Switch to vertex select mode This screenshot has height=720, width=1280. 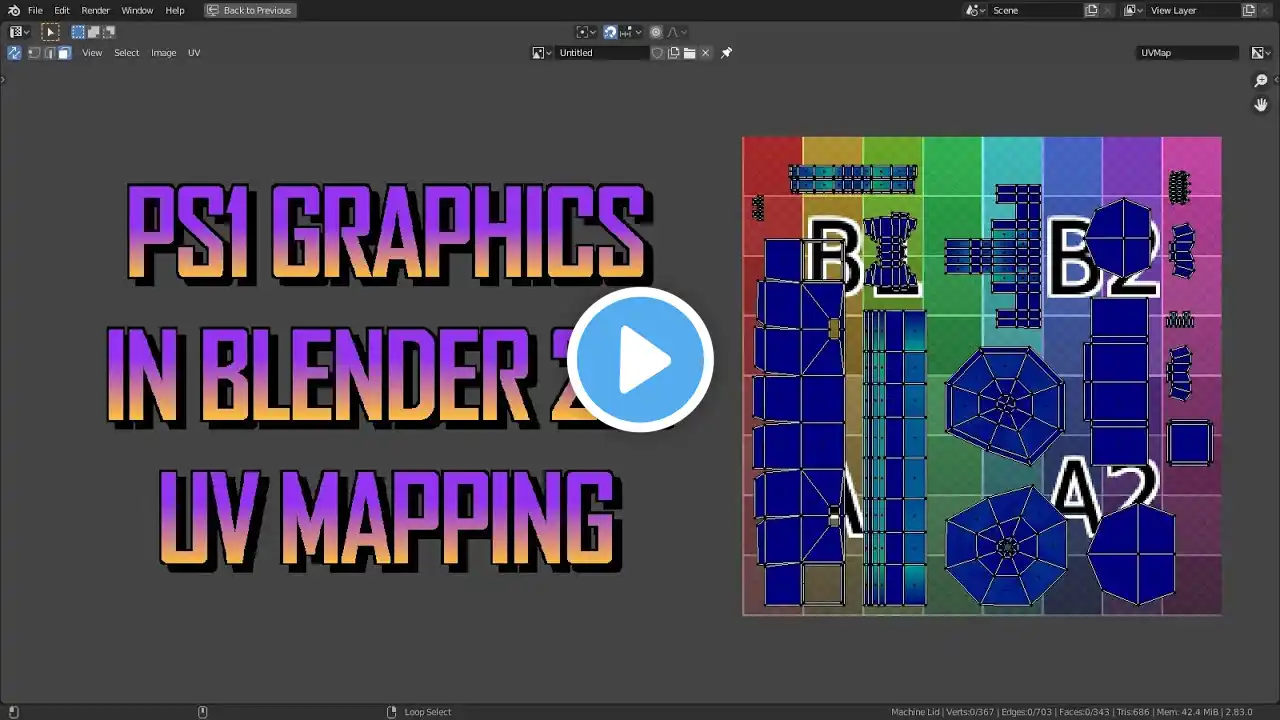click(34, 53)
